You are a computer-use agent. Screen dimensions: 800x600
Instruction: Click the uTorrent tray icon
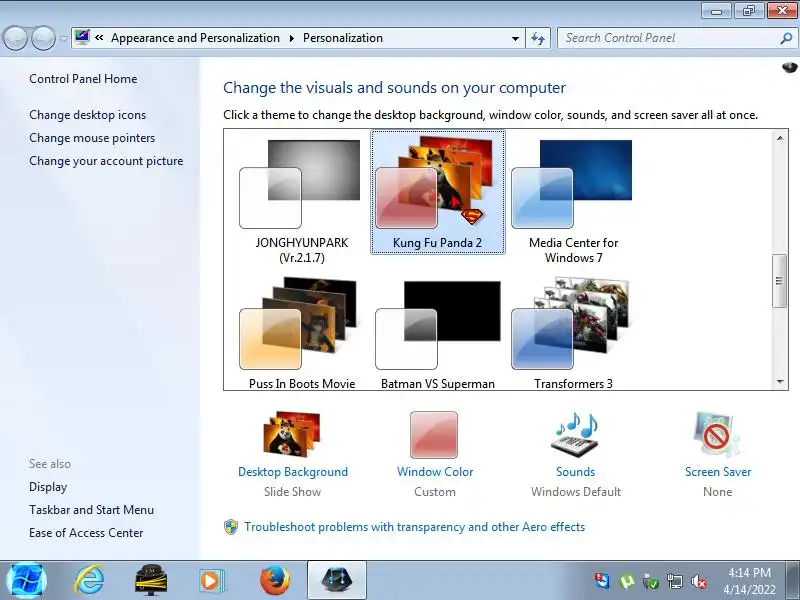[x=627, y=581]
